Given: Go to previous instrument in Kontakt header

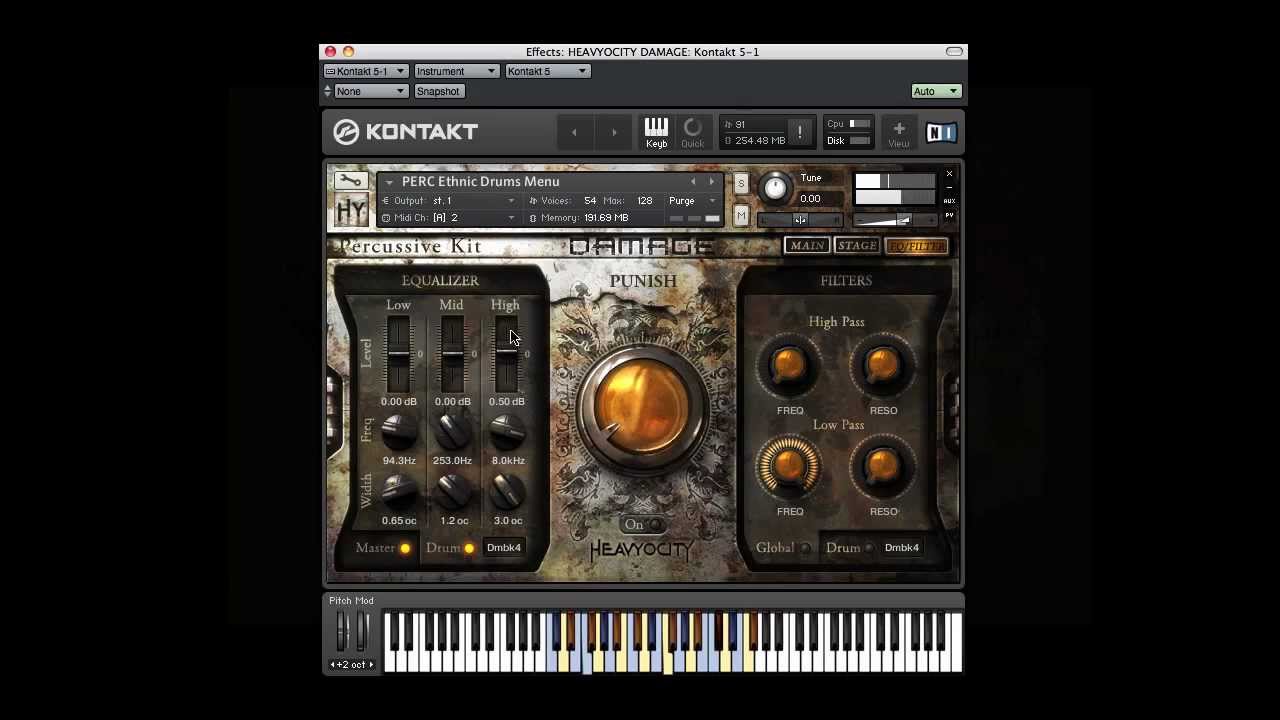Looking at the screenshot, I should pyautogui.click(x=574, y=132).
